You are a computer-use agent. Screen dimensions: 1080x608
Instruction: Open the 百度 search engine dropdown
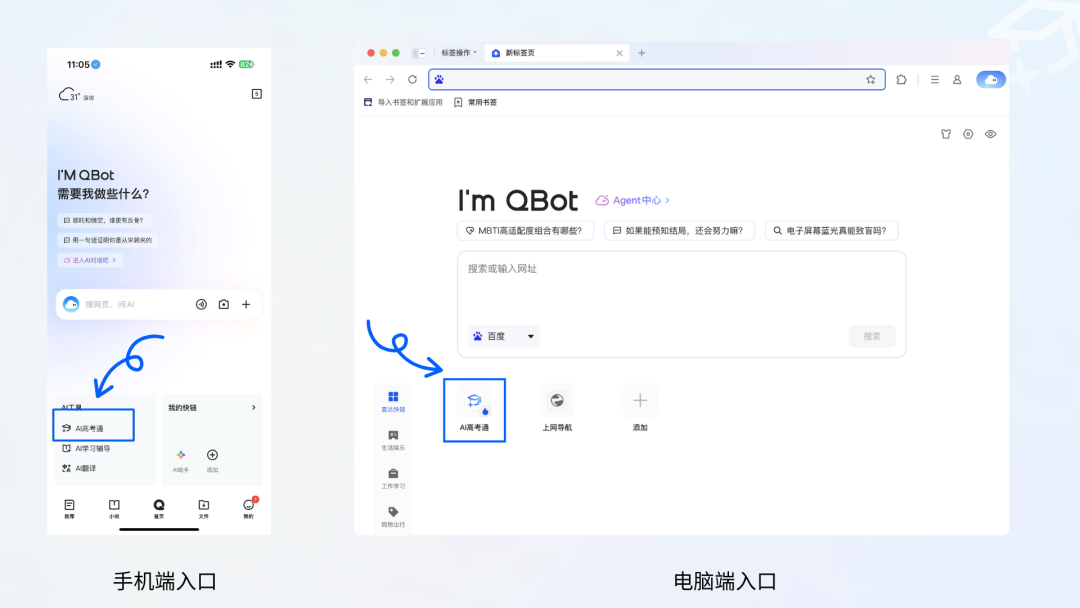503,336
